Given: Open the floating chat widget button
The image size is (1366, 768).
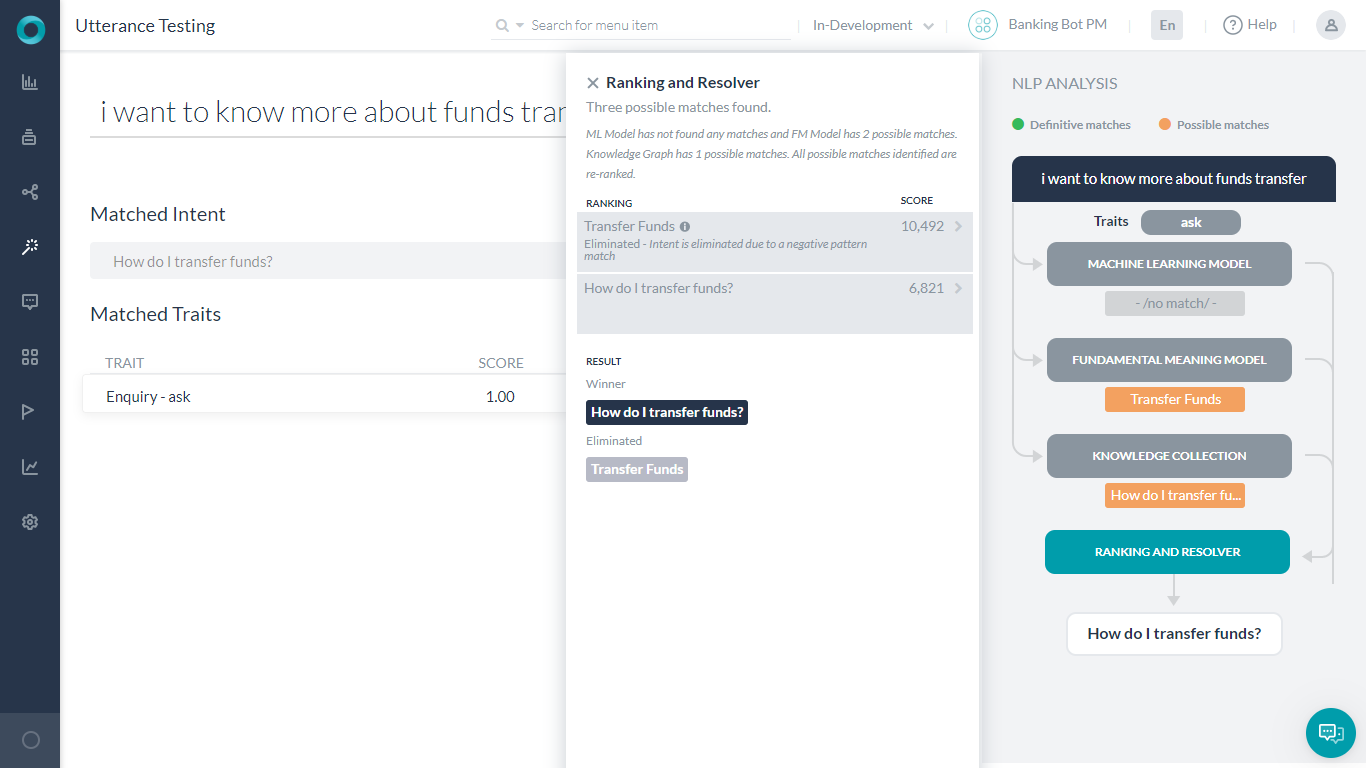Looking at the screenshot, I should coord(1331,733).
